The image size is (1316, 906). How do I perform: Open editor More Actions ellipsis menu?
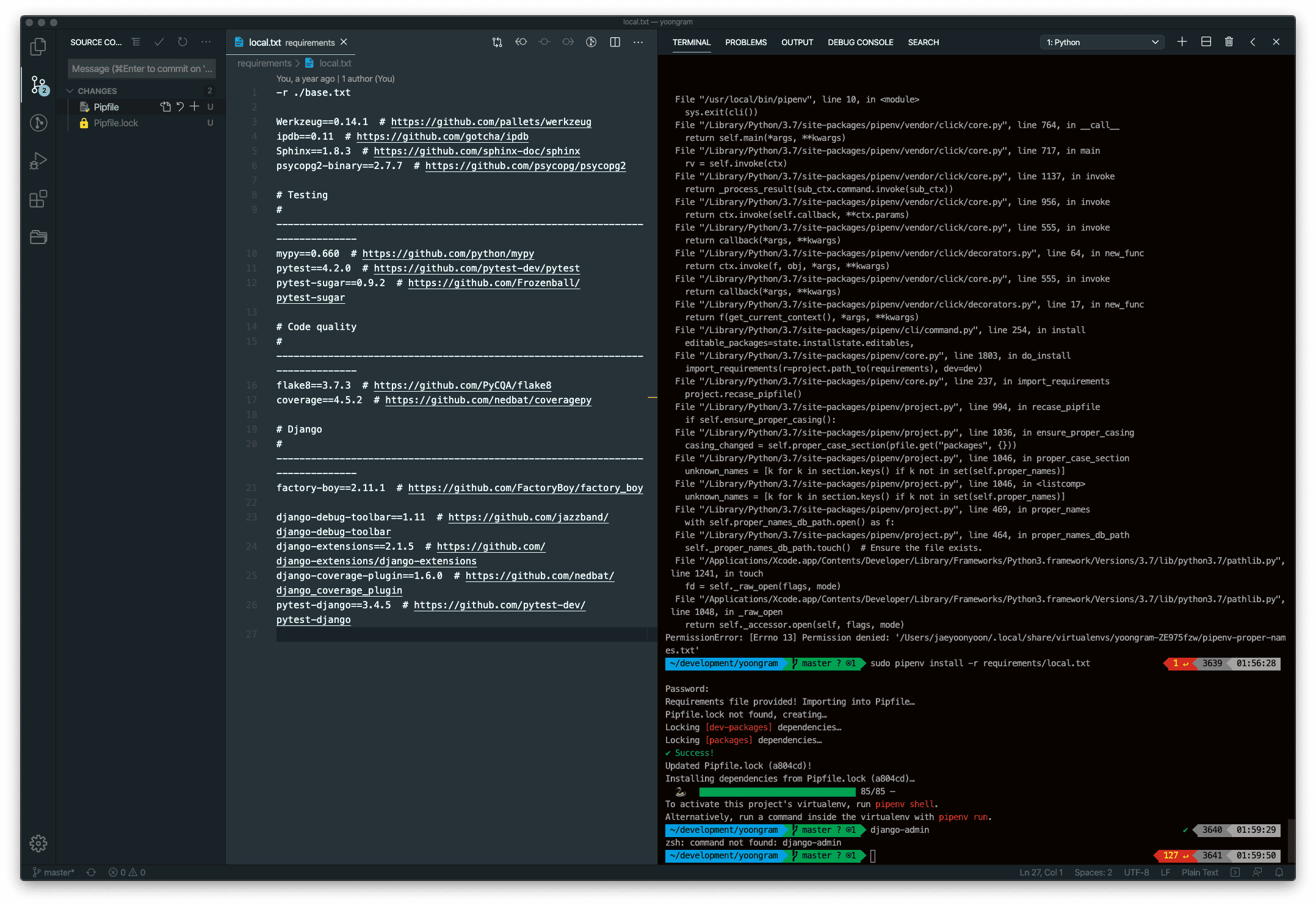pyautogui.click(x=638, y=42)
